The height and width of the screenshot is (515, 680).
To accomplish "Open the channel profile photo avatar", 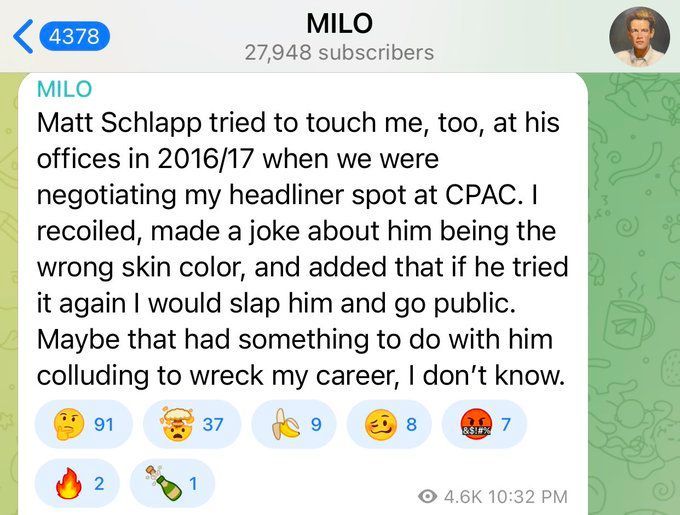I will coord(639,36).
